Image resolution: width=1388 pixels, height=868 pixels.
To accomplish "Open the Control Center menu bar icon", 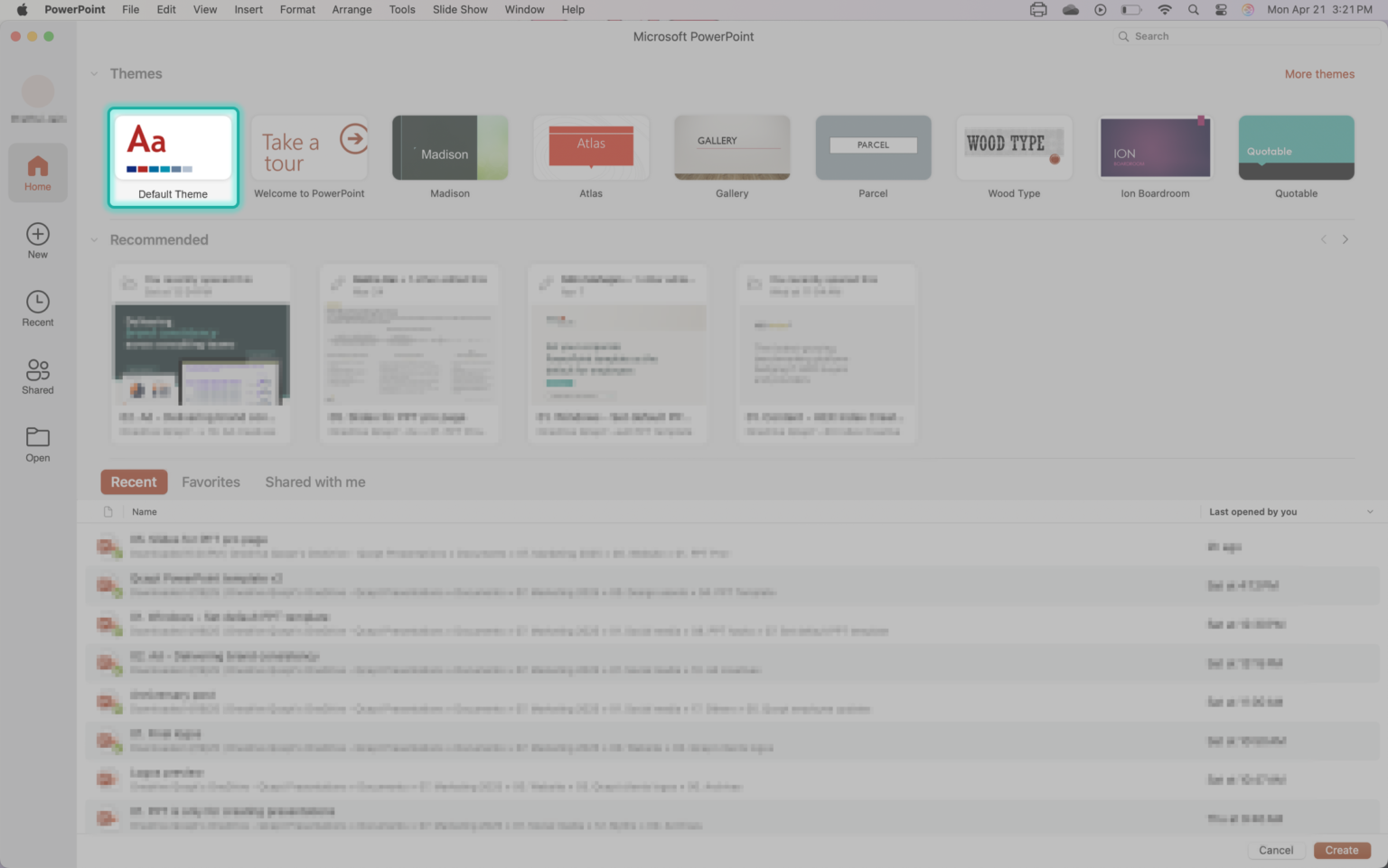I will tap(1221, 10).
